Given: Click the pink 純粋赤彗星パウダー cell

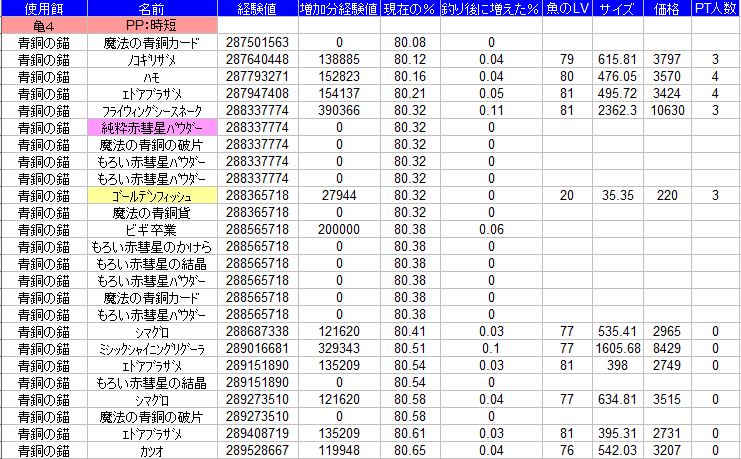Looking at the screenshot, I should [151, 128].
